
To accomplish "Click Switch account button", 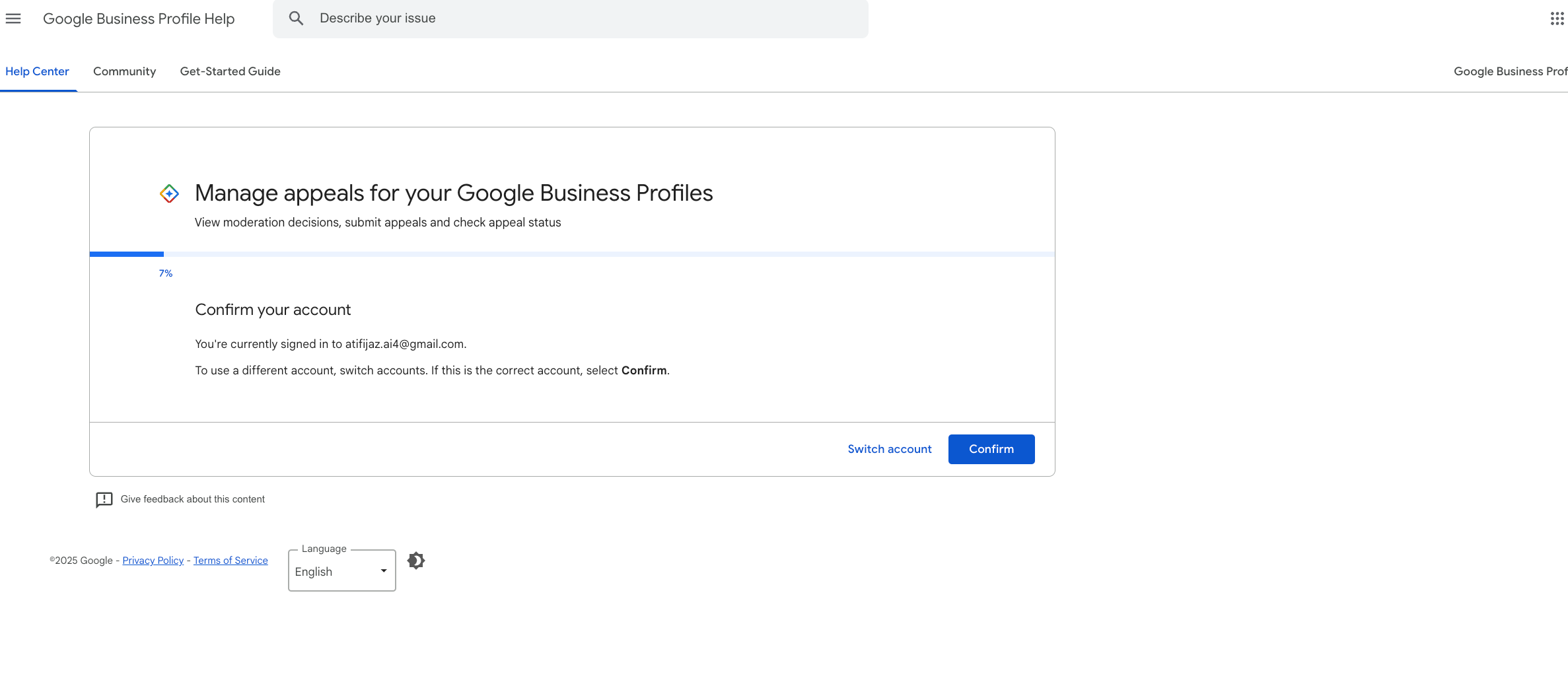I will pos(890,449).
